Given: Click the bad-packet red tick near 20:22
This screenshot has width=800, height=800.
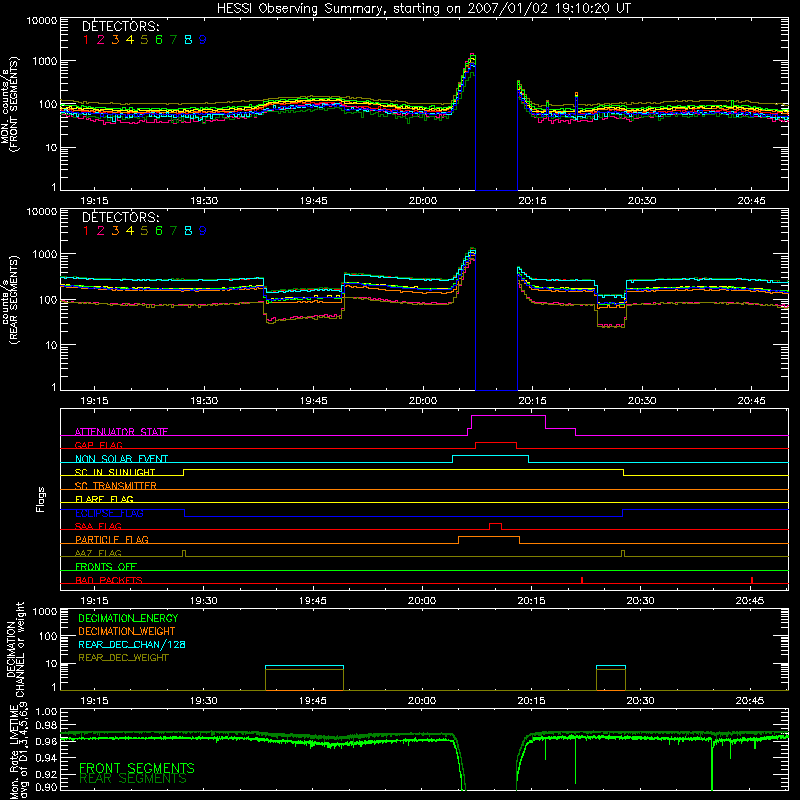Looking at the screenshot, I should (582, 580).
